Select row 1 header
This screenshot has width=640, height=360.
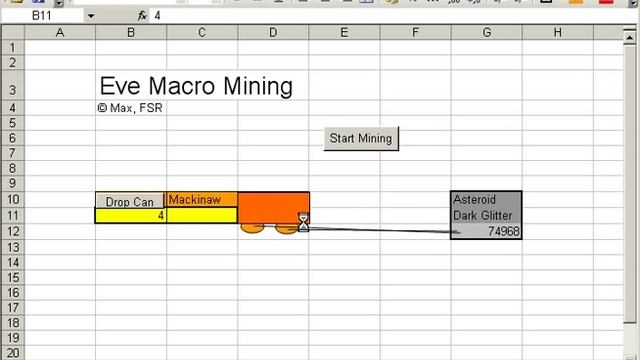tap(13, 48)
